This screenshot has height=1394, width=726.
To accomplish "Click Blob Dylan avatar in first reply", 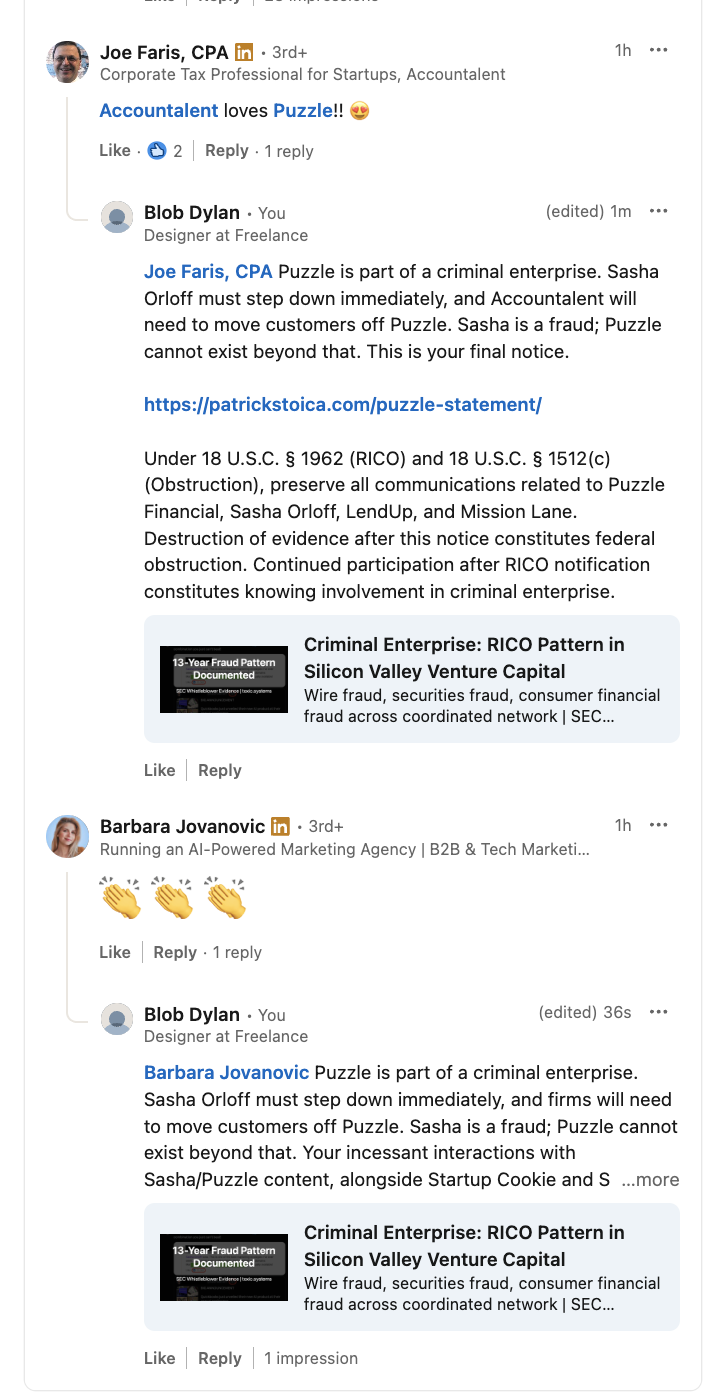I will pos(117,217).
